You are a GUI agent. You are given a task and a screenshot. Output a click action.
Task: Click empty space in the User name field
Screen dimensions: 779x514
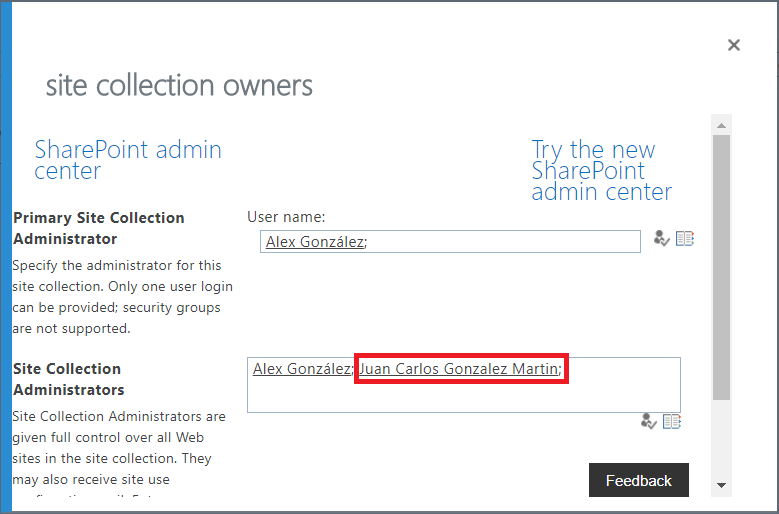500,242
